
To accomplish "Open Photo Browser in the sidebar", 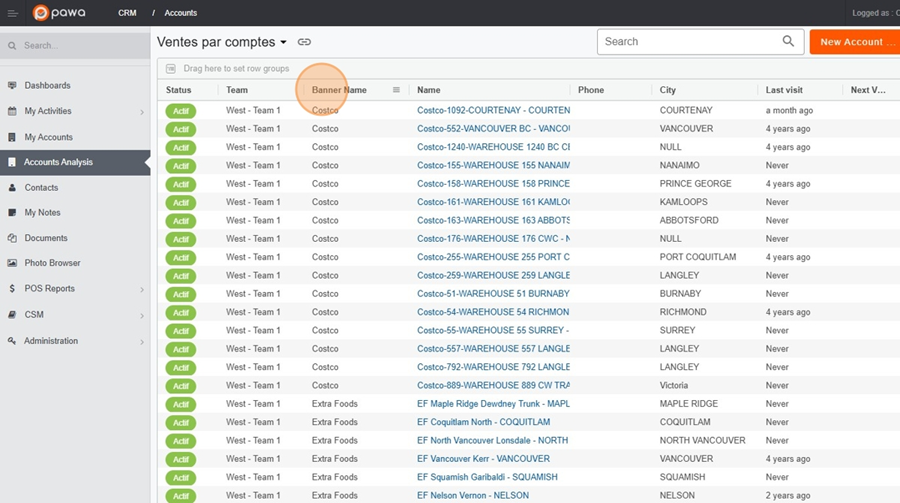I will (52, 263).
